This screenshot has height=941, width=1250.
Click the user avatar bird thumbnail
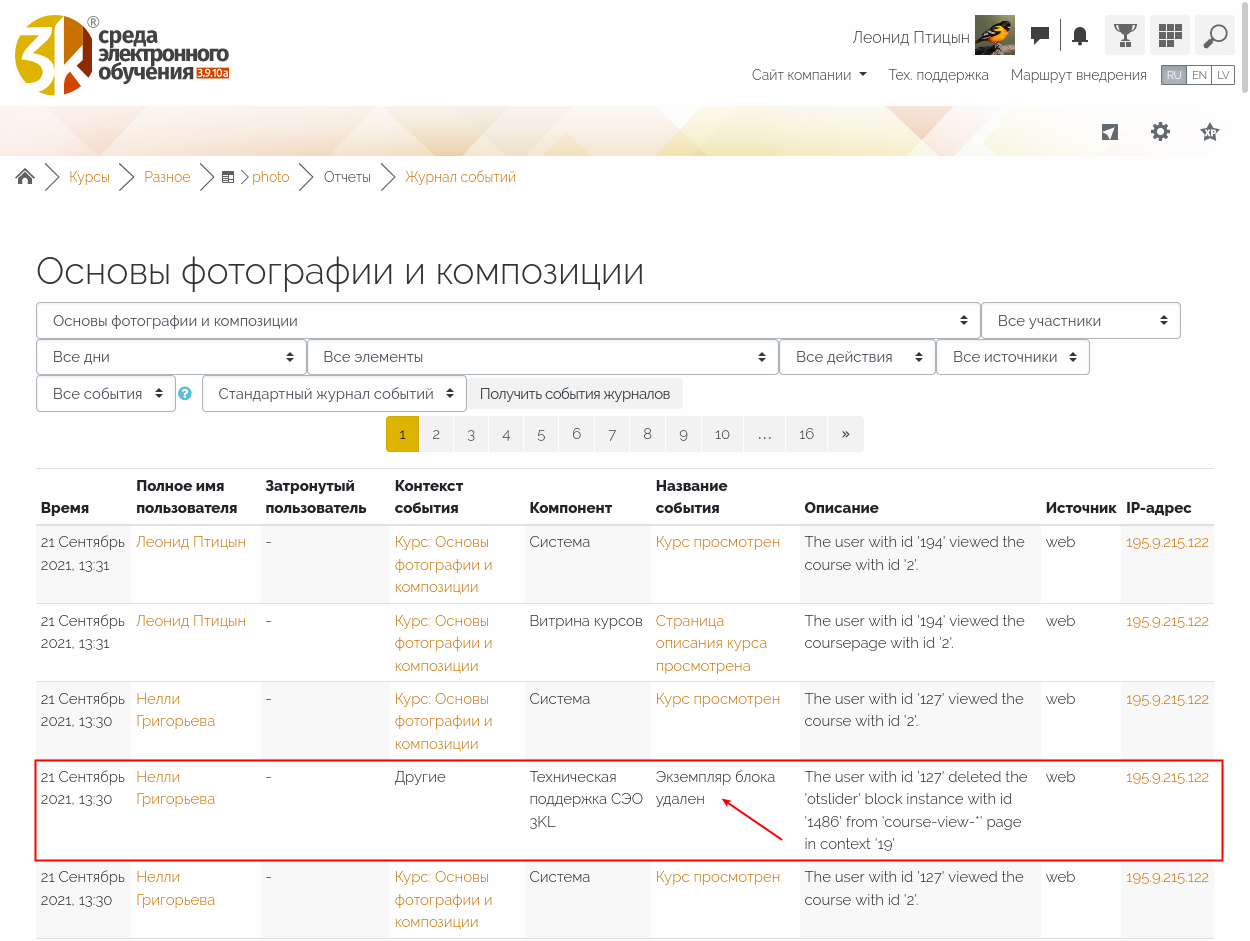(x=994, y=36)
